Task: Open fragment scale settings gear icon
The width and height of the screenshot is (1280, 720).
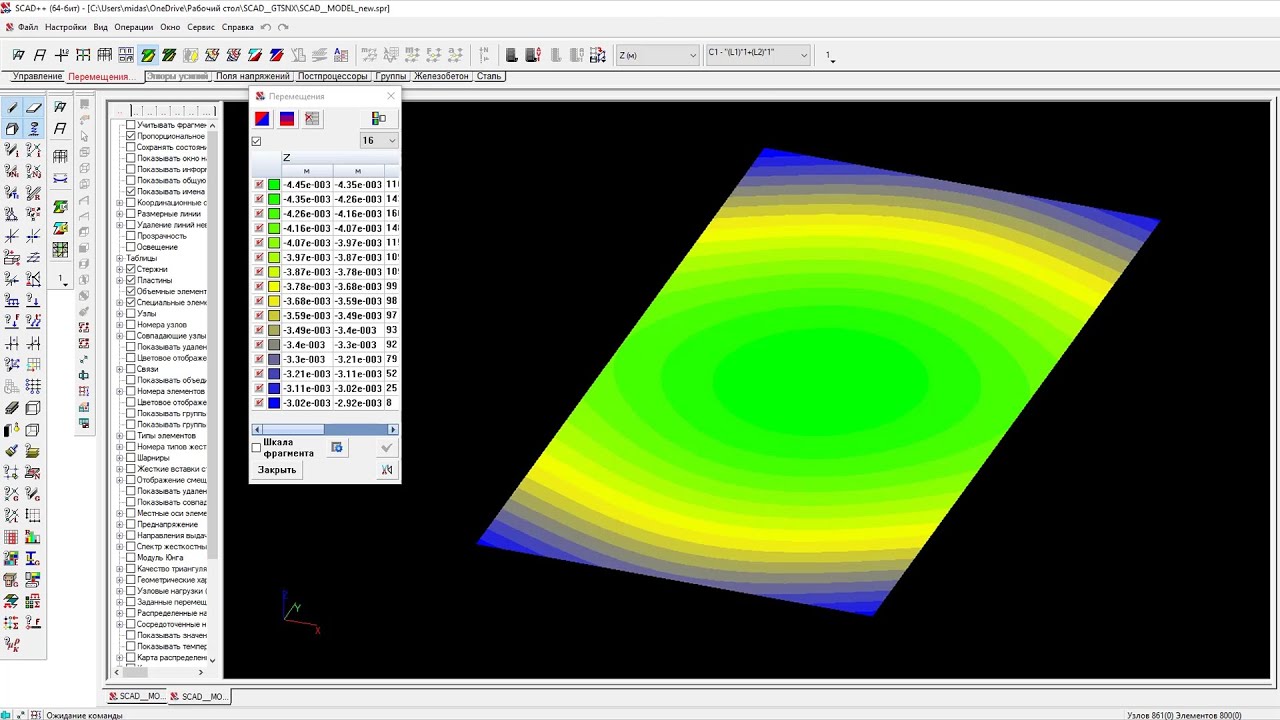Action: [x=337, y=448]
